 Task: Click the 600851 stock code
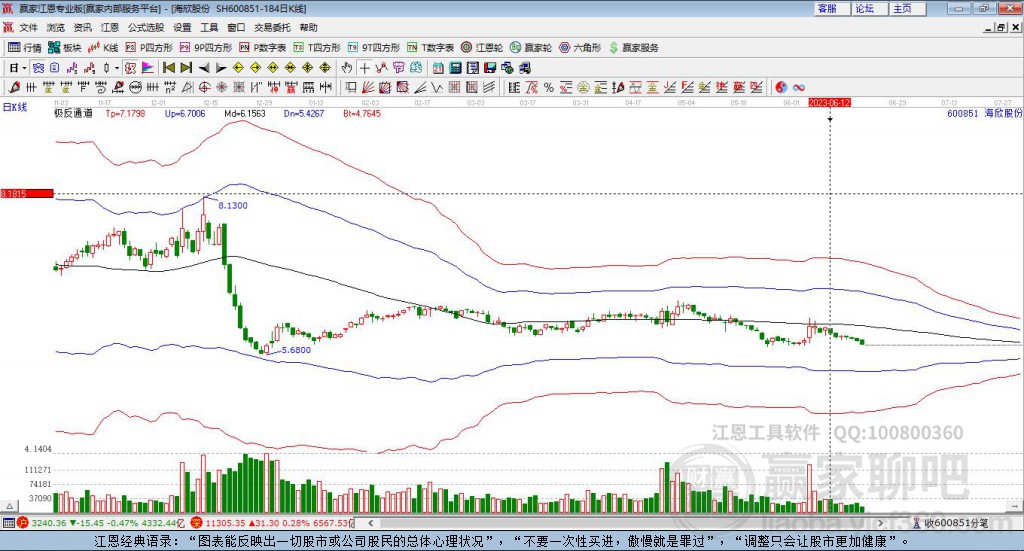pyautogui.click(x=963, y=113)
